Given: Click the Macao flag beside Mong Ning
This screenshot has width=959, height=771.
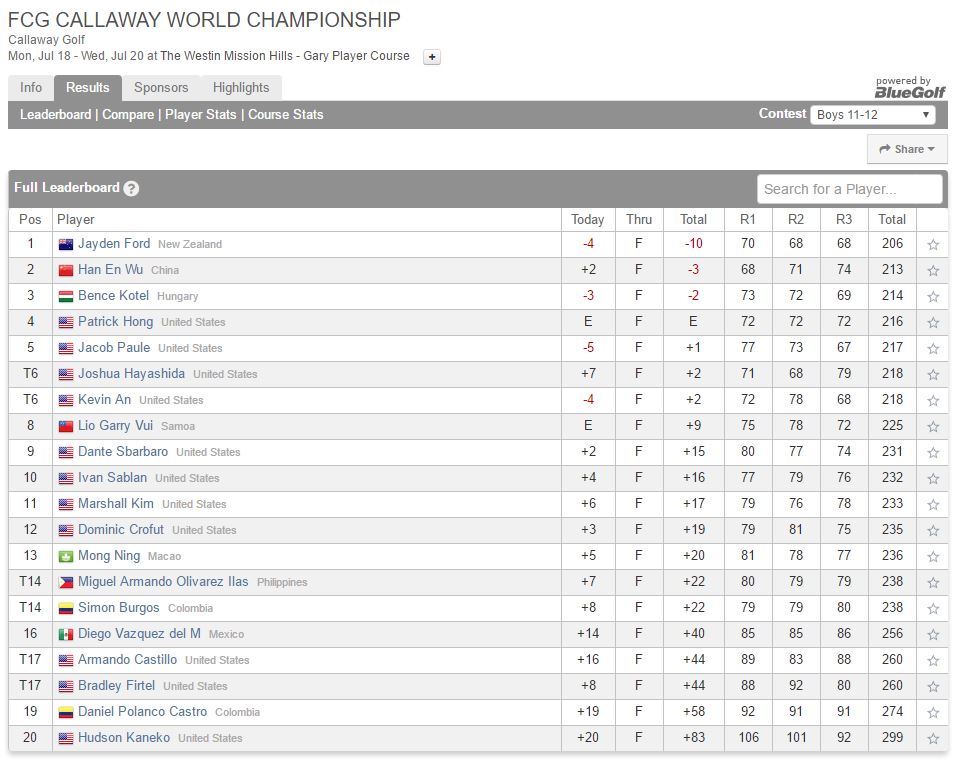Looking at the screenshot, I should (66, 556).
